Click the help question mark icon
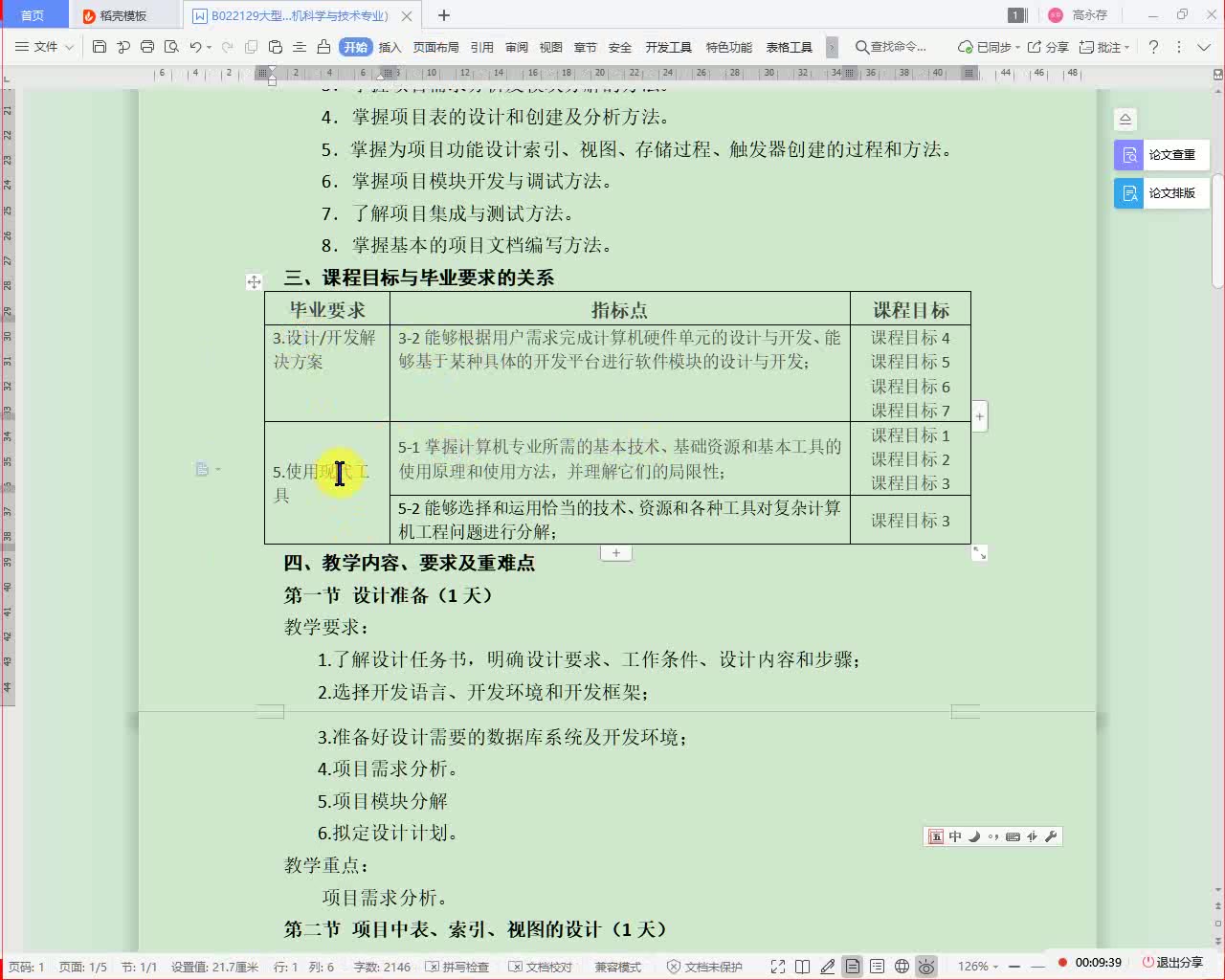 [x=1153, y=47]
